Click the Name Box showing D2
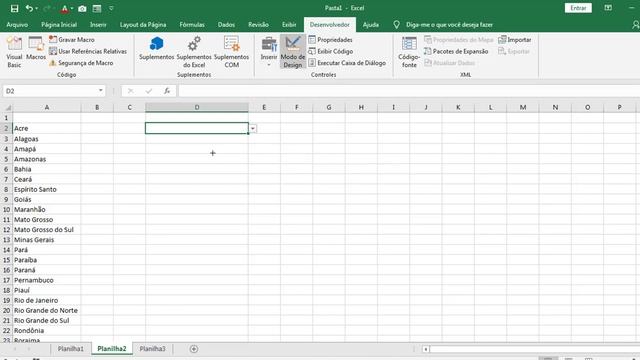 50,91
